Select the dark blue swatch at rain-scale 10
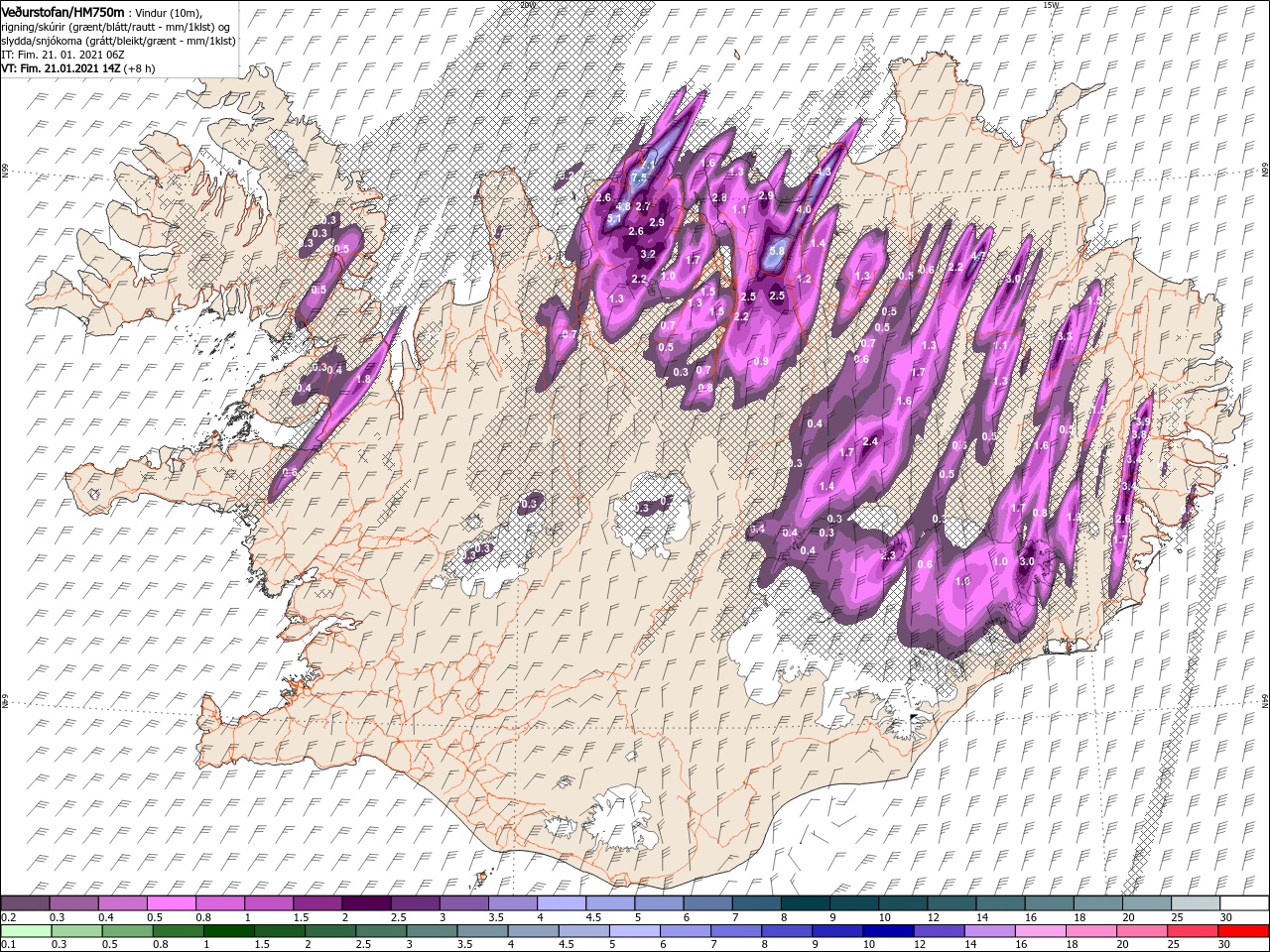This screenshot has height=952, width=1270. click(886, 931)
